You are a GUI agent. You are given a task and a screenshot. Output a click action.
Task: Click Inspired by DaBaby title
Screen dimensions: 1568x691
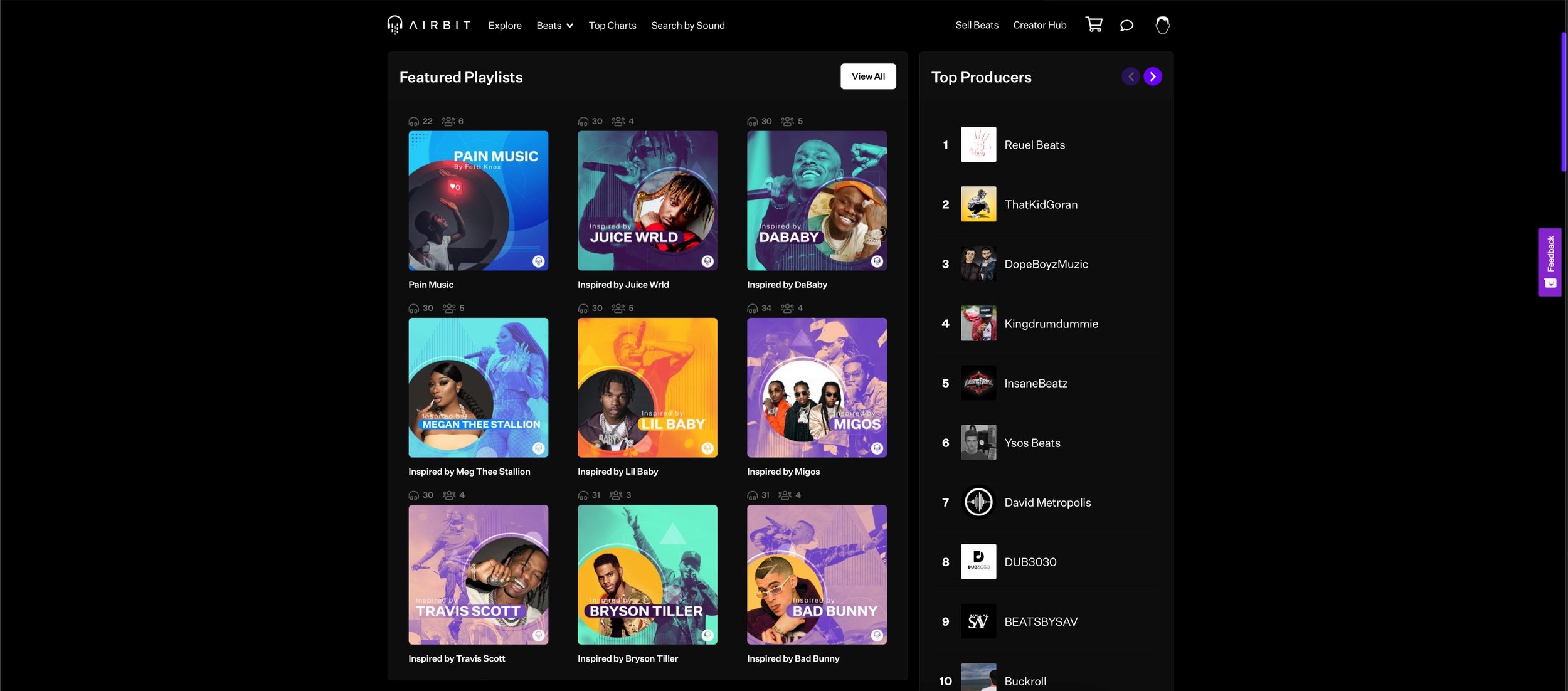click(787, 285)
